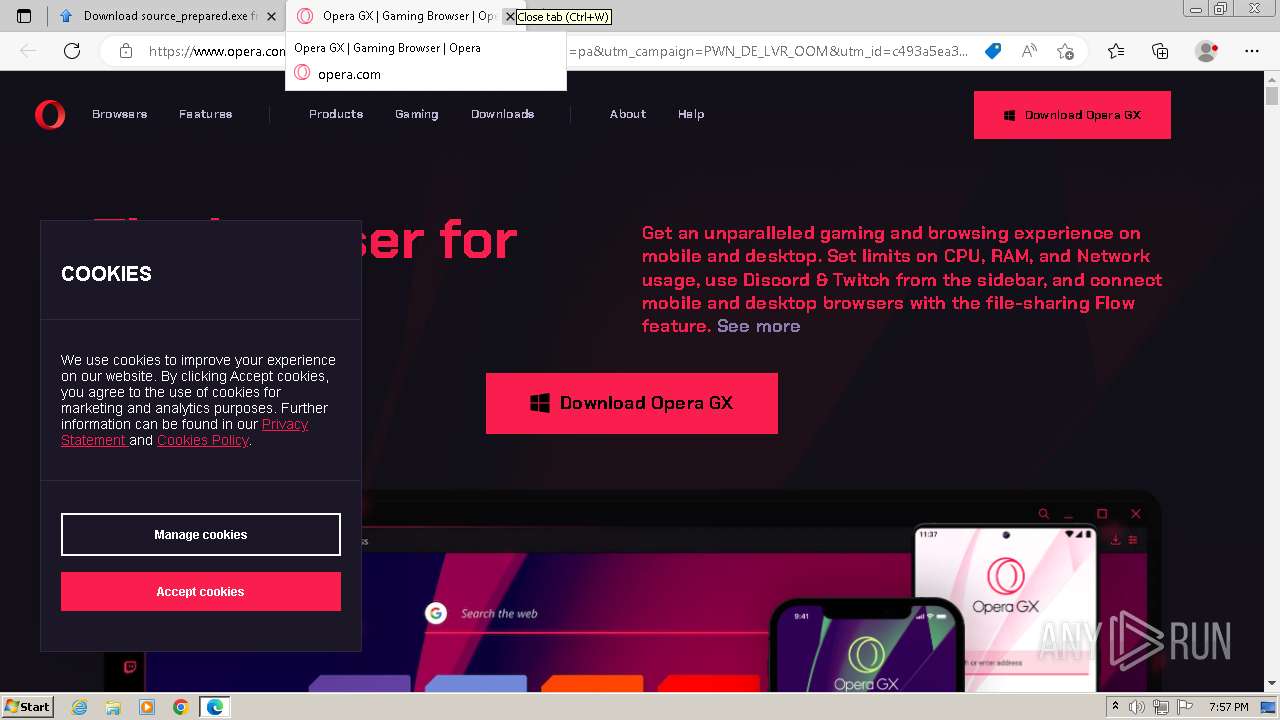Close the Opera GX tab
Image resolution: width=1280 pixels, height=720 pixels.
coord(509,16)
